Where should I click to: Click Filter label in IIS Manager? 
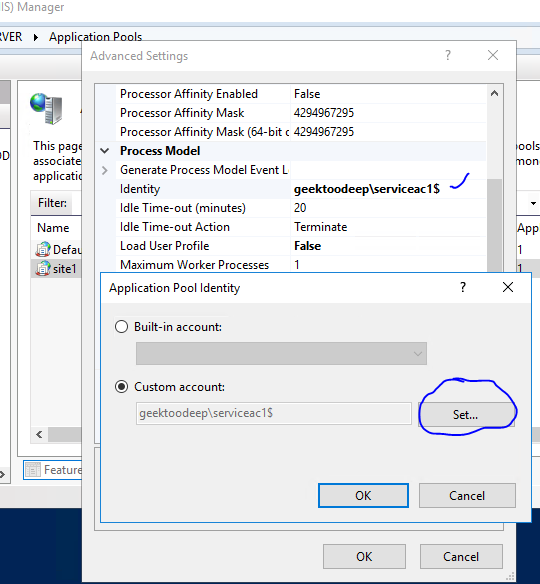point(53,203)
